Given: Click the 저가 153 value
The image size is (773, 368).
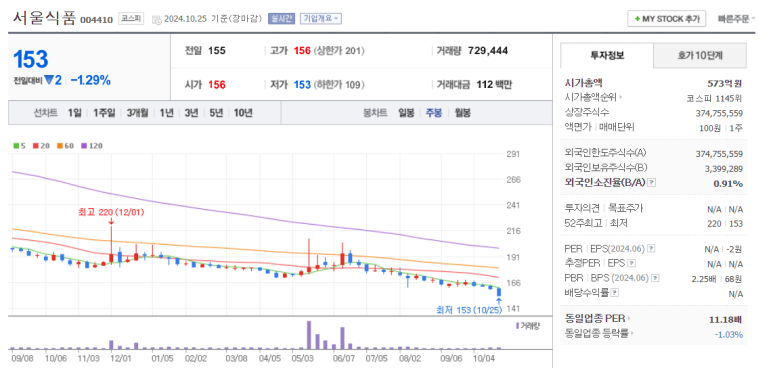Looking at the screenshot, I should (302, 85).
